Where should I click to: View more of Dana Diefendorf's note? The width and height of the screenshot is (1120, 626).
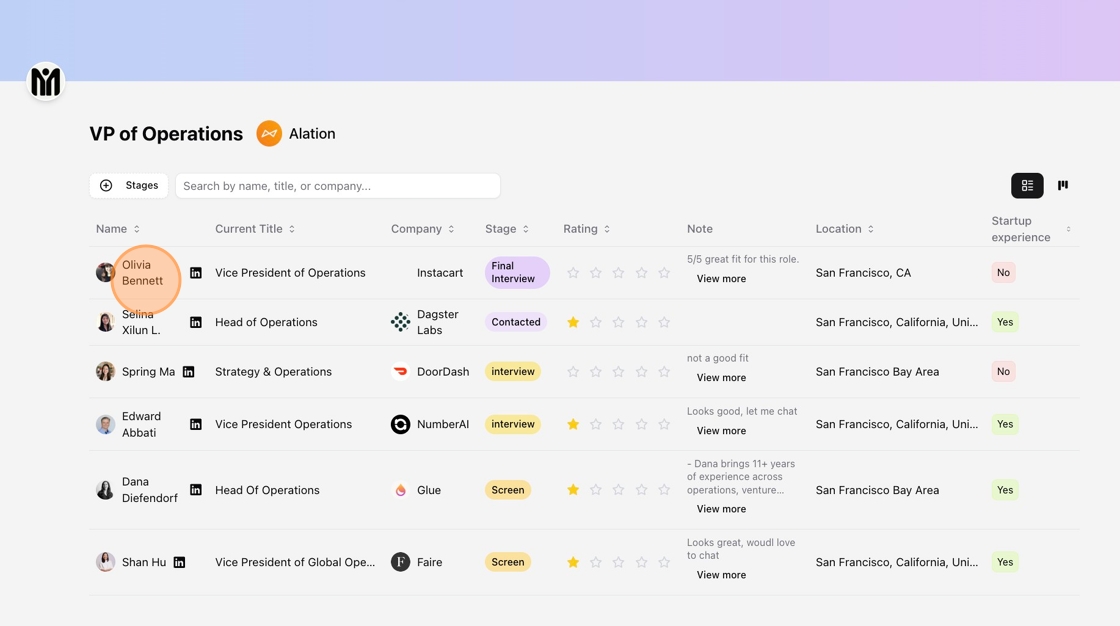pyautogui.click(x=721, y=509)
